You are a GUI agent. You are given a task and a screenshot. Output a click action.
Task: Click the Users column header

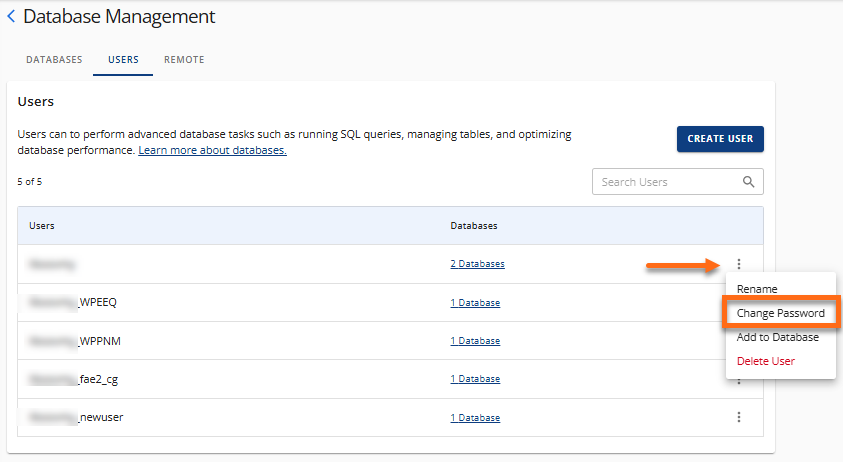[42, 226]
